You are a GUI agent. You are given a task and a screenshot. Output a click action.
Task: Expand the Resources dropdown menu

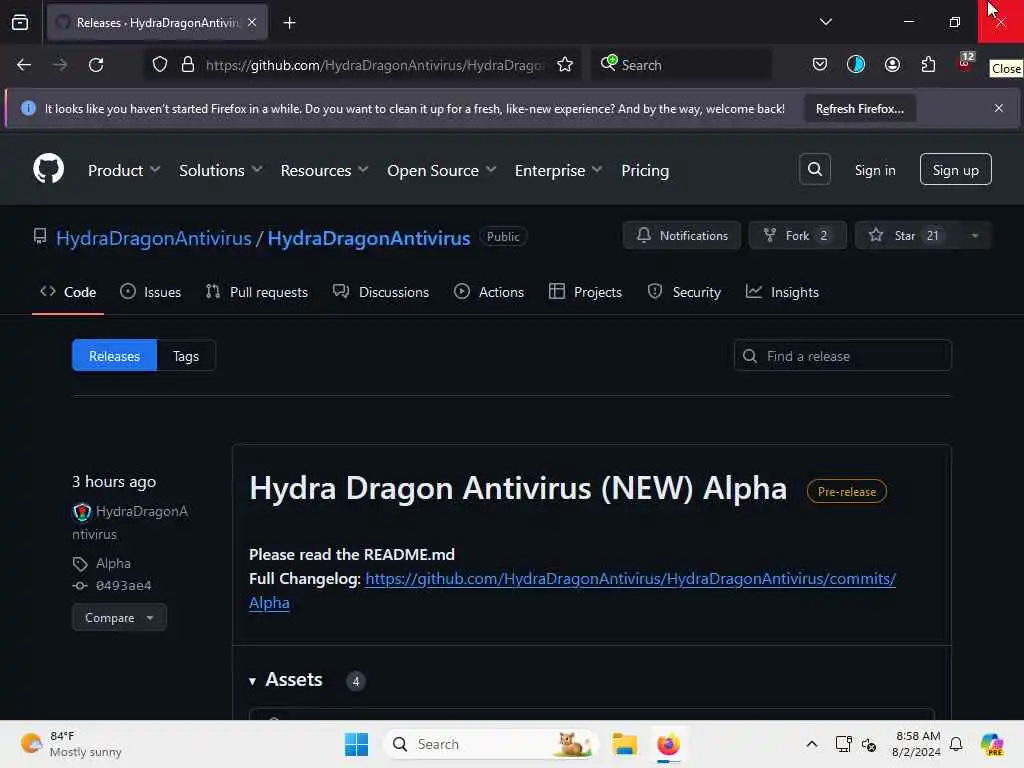[325, 170]
